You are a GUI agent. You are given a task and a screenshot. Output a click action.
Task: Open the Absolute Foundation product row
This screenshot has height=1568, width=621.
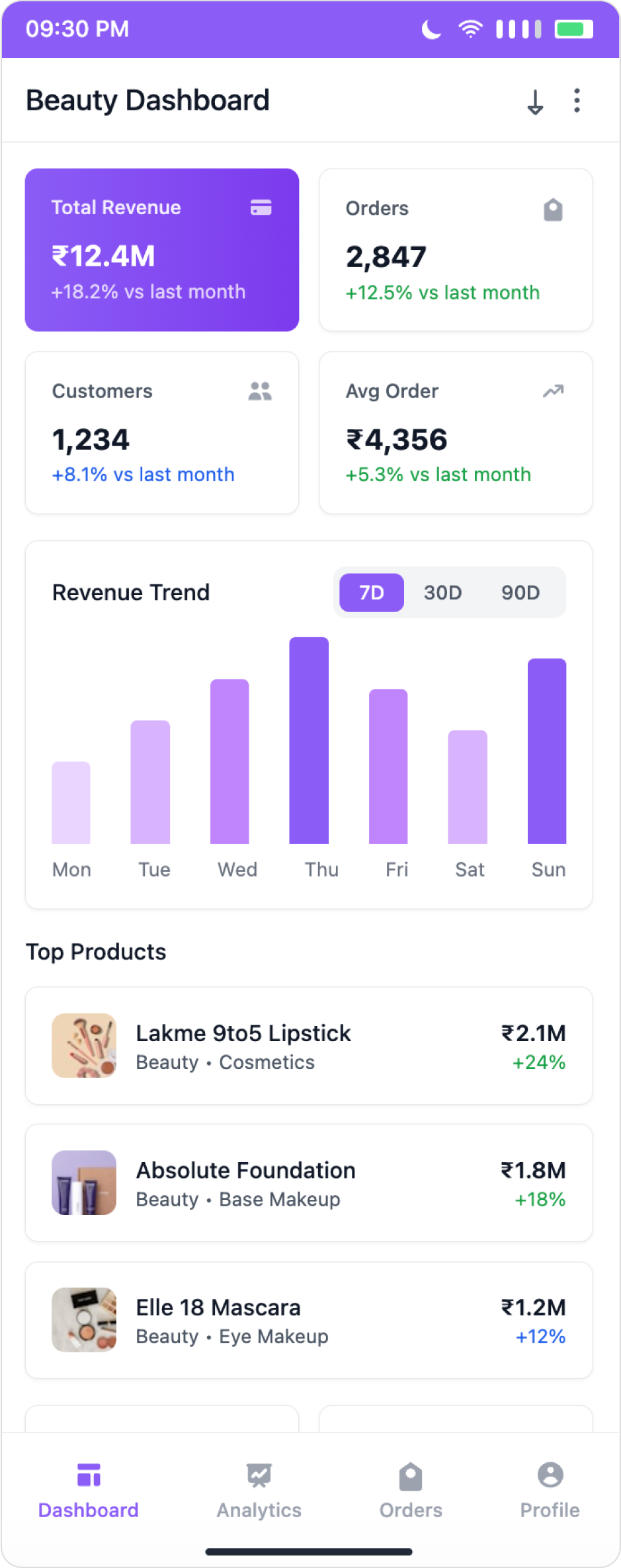tap(309, 1183)
